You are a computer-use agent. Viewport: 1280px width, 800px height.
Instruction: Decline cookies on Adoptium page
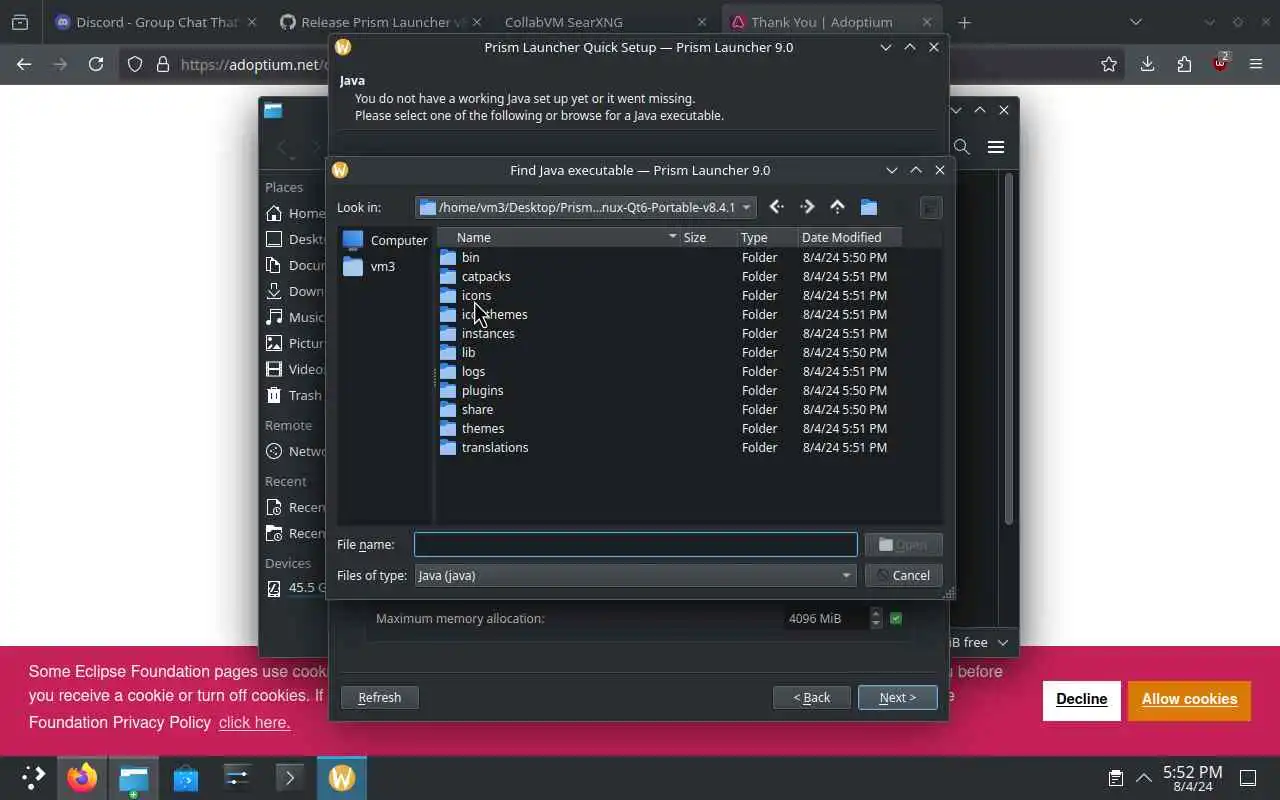click(1081, 699)
